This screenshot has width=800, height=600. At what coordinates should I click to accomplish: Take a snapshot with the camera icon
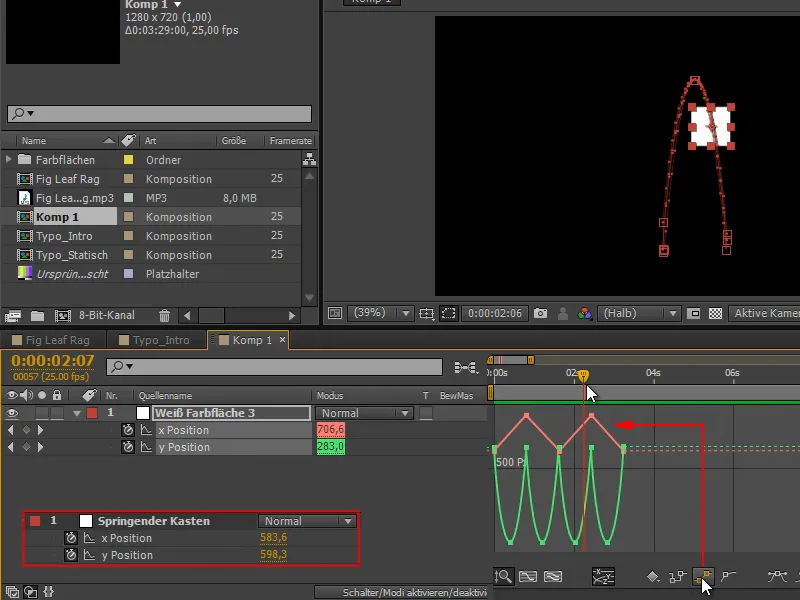click(540, 313)
